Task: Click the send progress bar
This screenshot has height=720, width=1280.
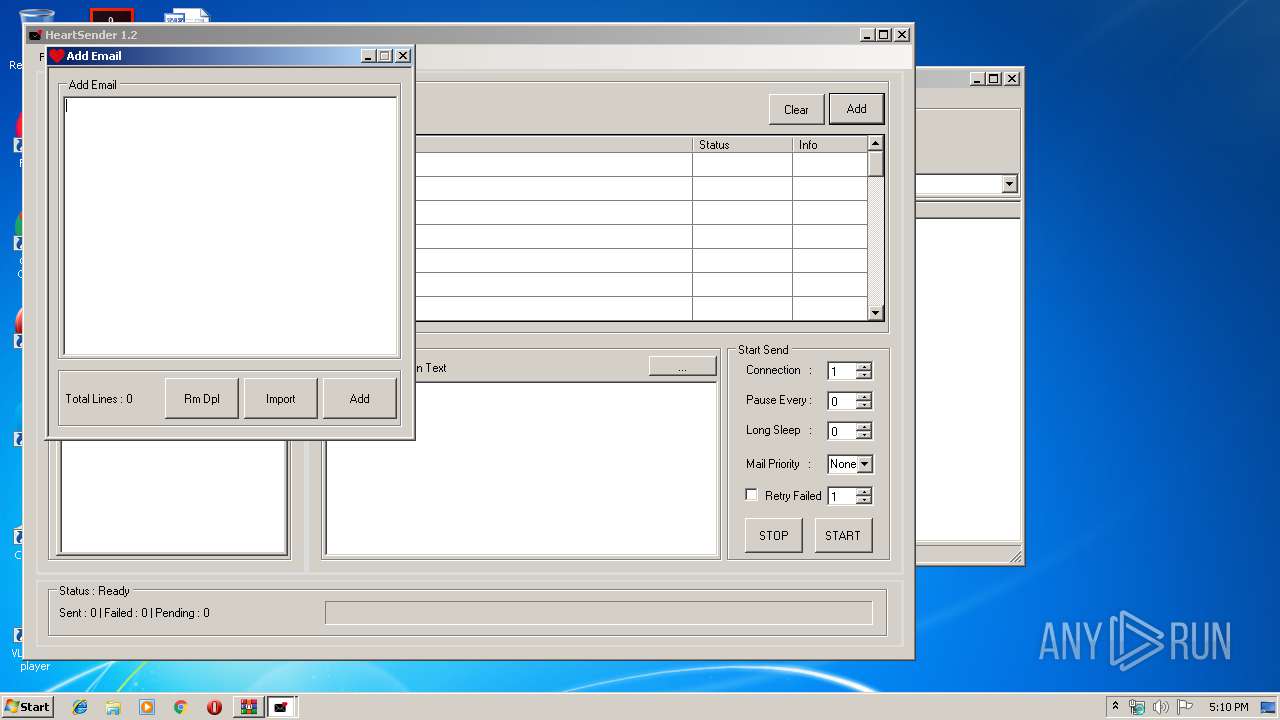Action: 599,613
